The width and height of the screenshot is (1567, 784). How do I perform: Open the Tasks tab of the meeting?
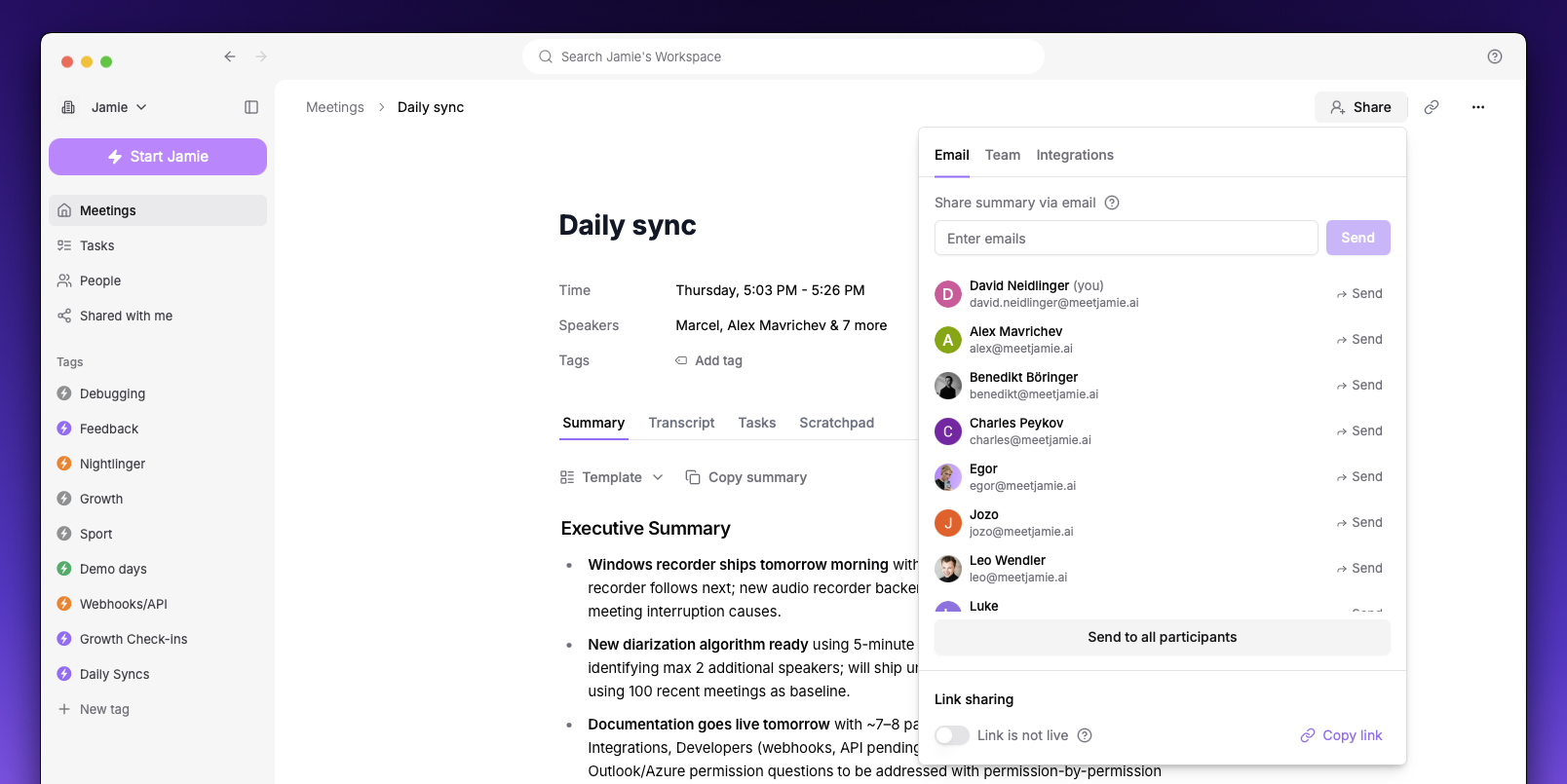tap(757, 423)
